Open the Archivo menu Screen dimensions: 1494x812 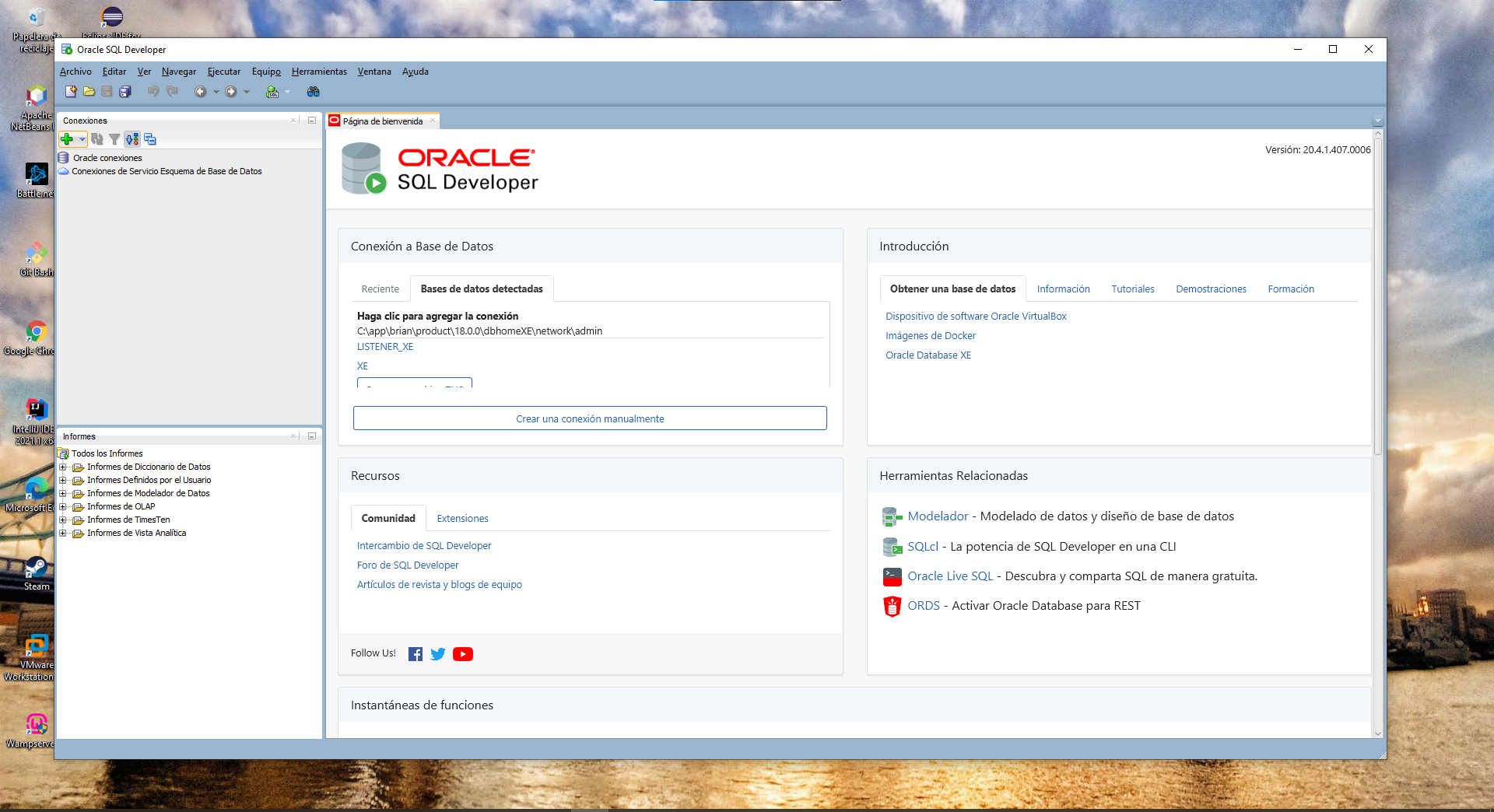(x=75, y=72)
